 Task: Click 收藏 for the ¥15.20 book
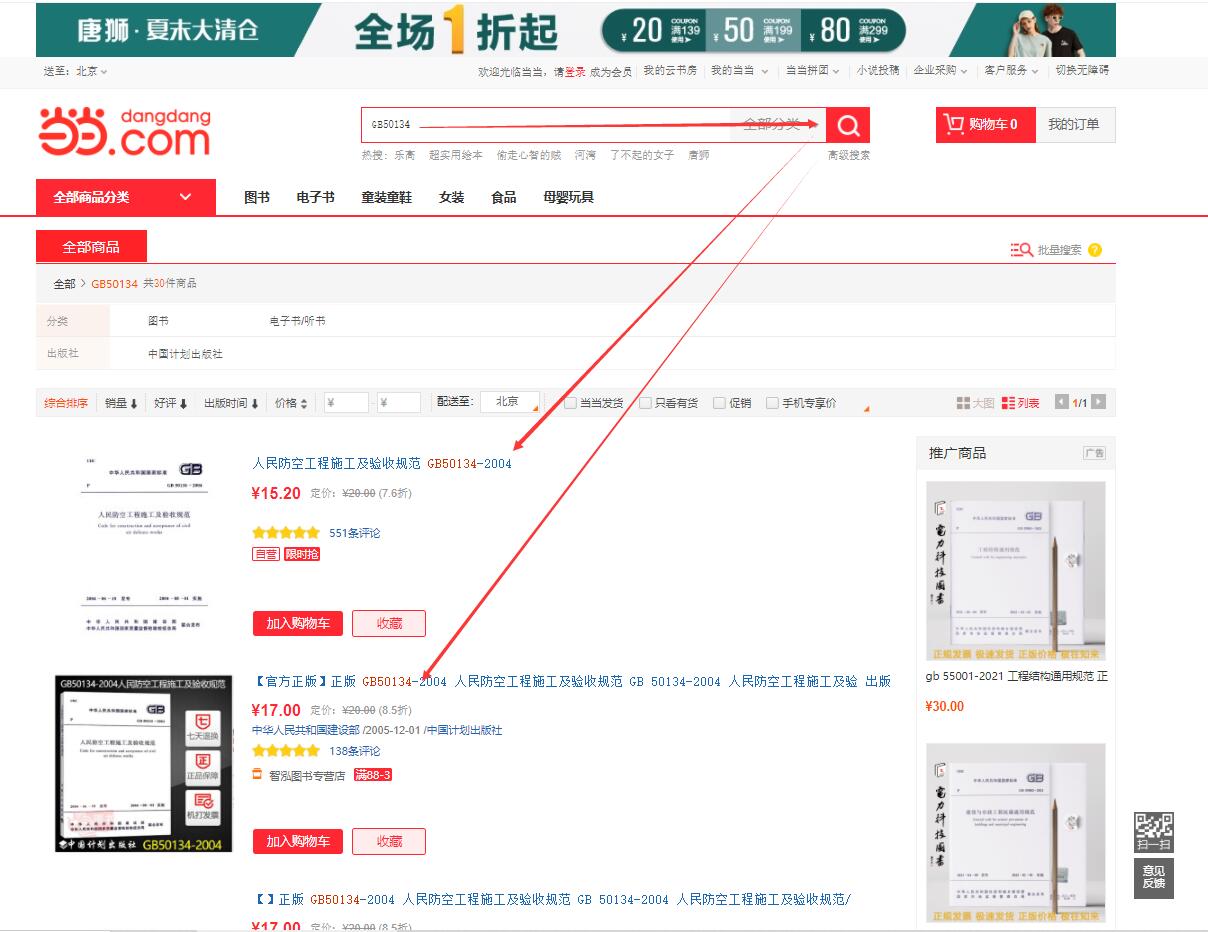coord(389,623)
